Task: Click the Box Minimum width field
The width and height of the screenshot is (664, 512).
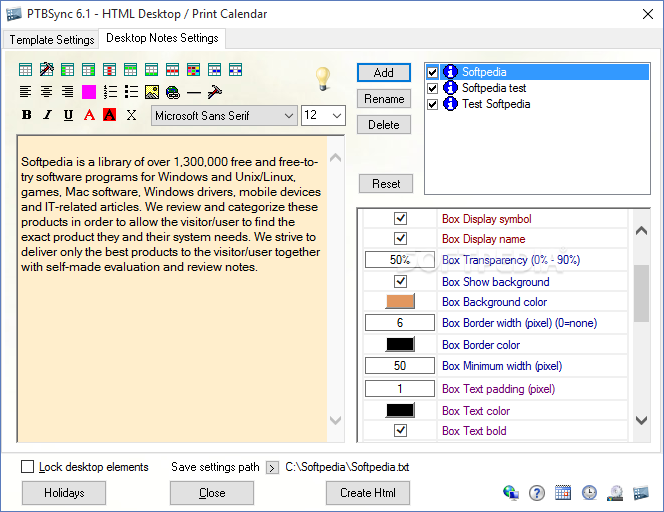Action: coord(400,365)
